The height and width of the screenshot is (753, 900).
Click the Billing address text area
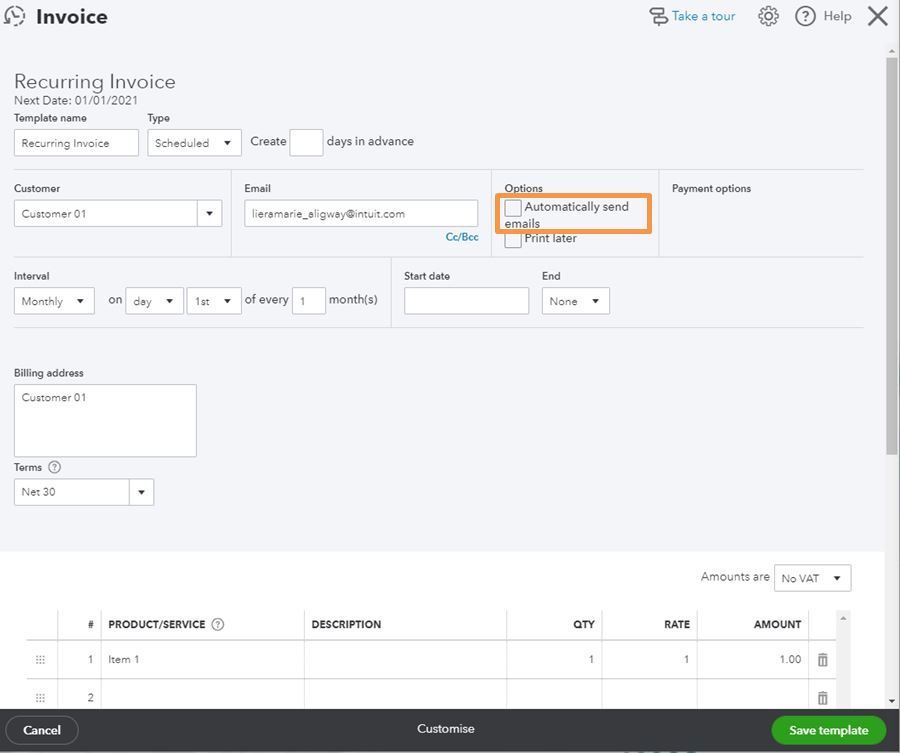pos(105,421)
